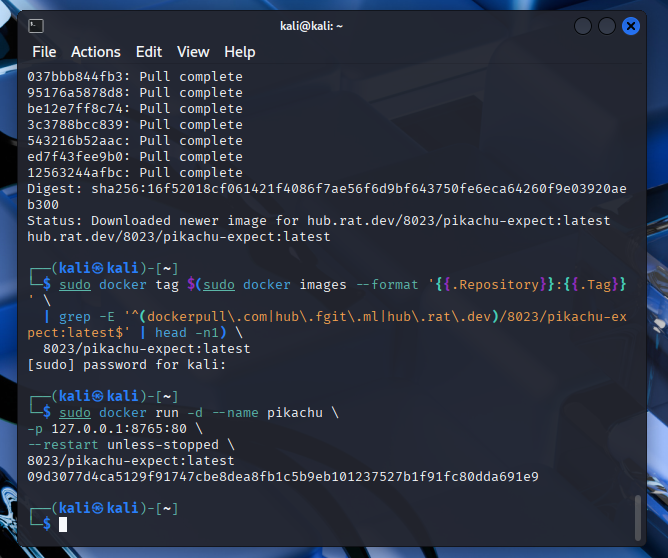668x558 pixels.
Task: Maximize the terminal window
Action: [x=606, y=27]
